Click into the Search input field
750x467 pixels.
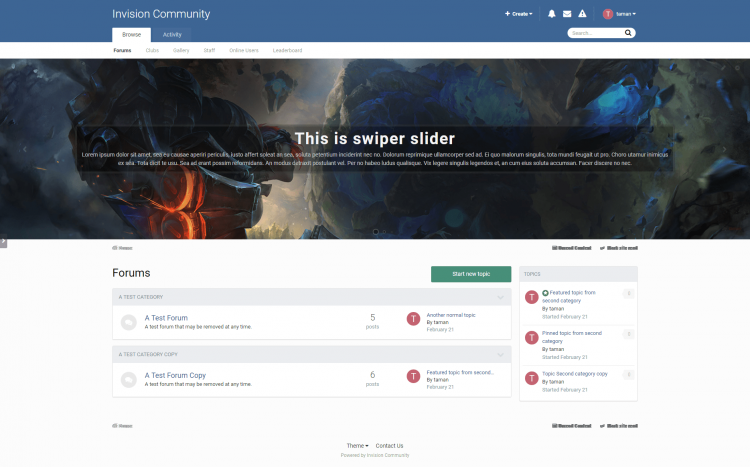click(x=595, y=33)
